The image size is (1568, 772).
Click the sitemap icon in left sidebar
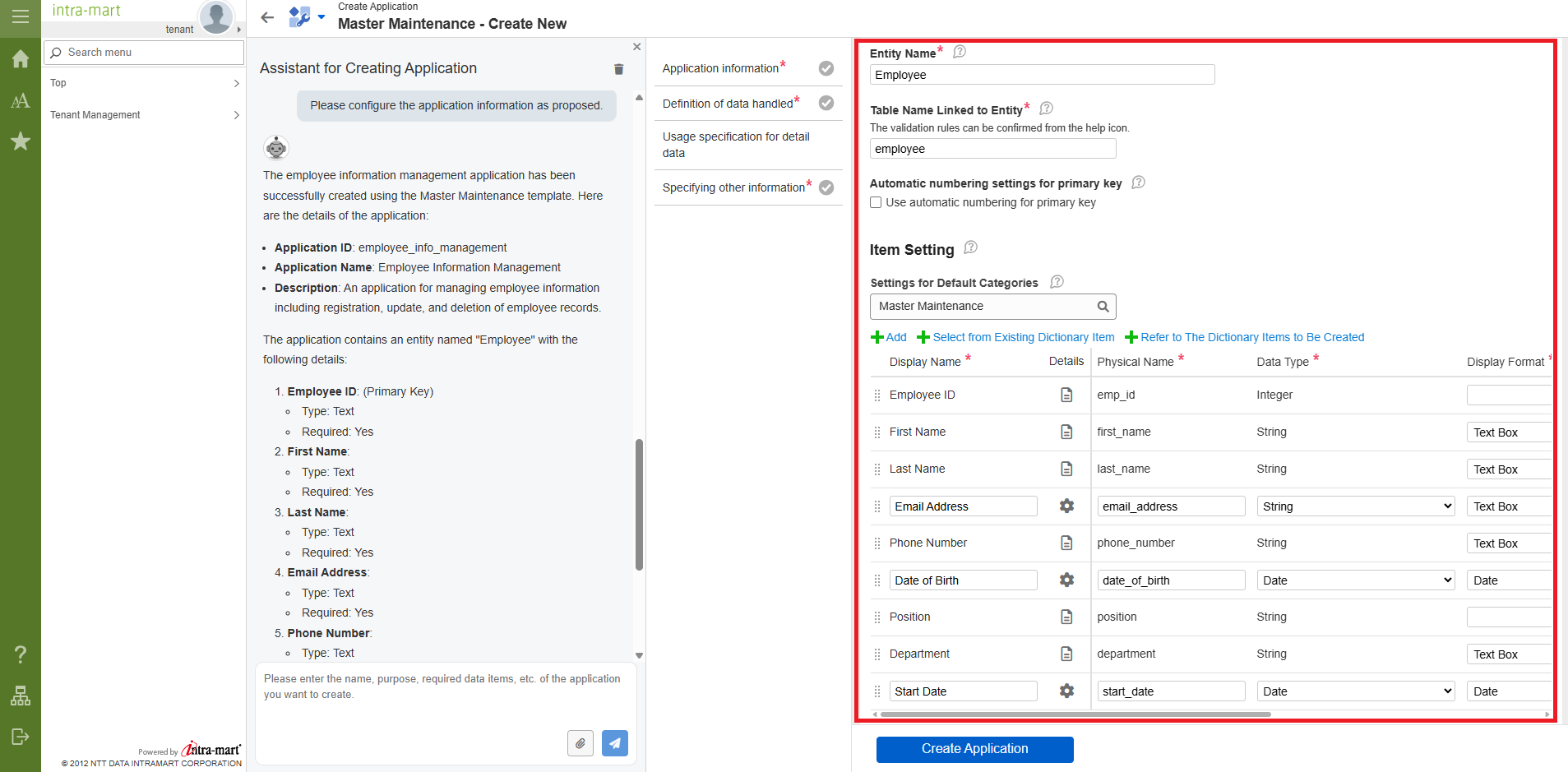click(21, 696)
